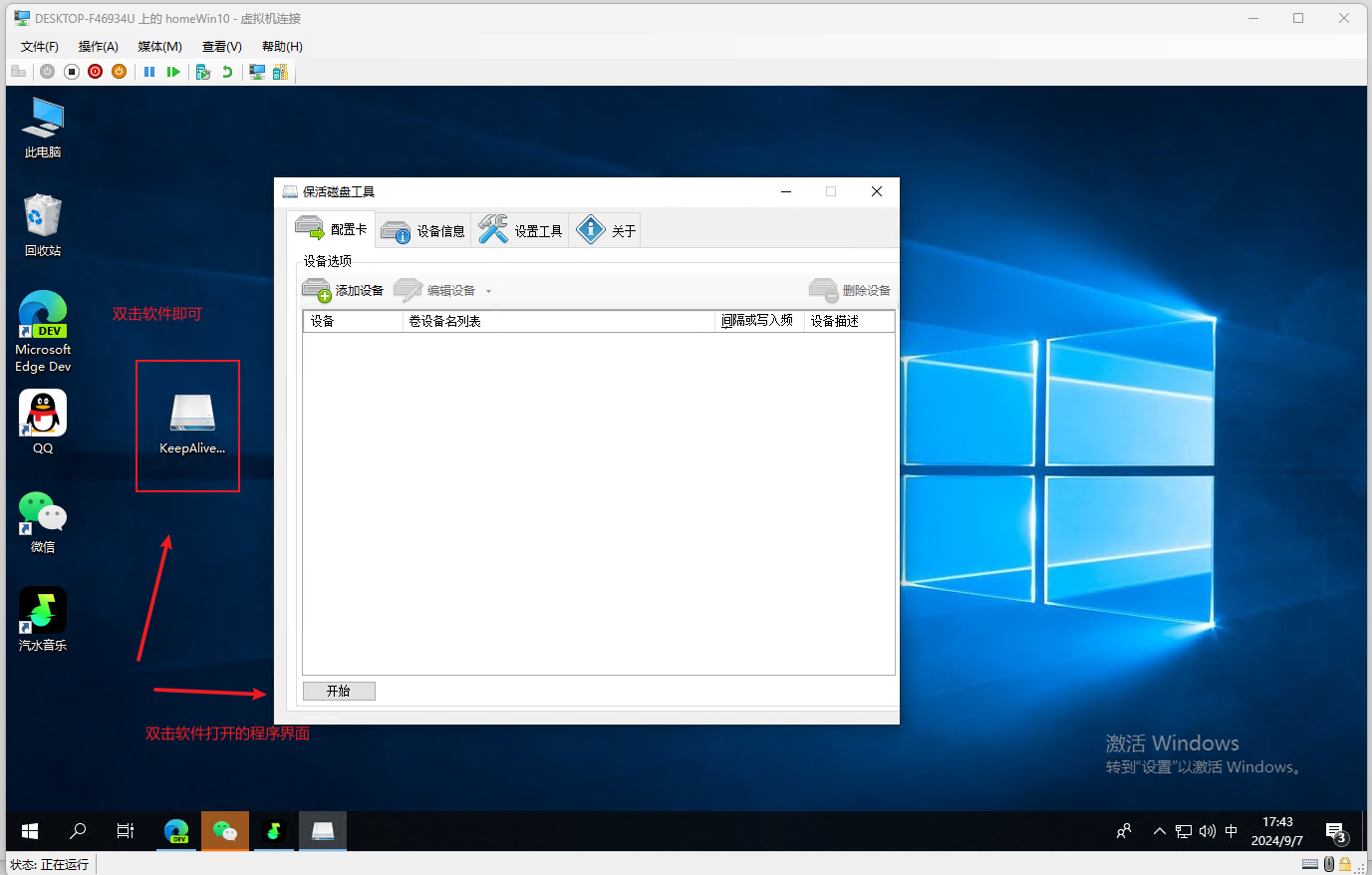The image size is (1372, 875).
Task: Select the 微信 desktop icon
Action: pos(43,522)
